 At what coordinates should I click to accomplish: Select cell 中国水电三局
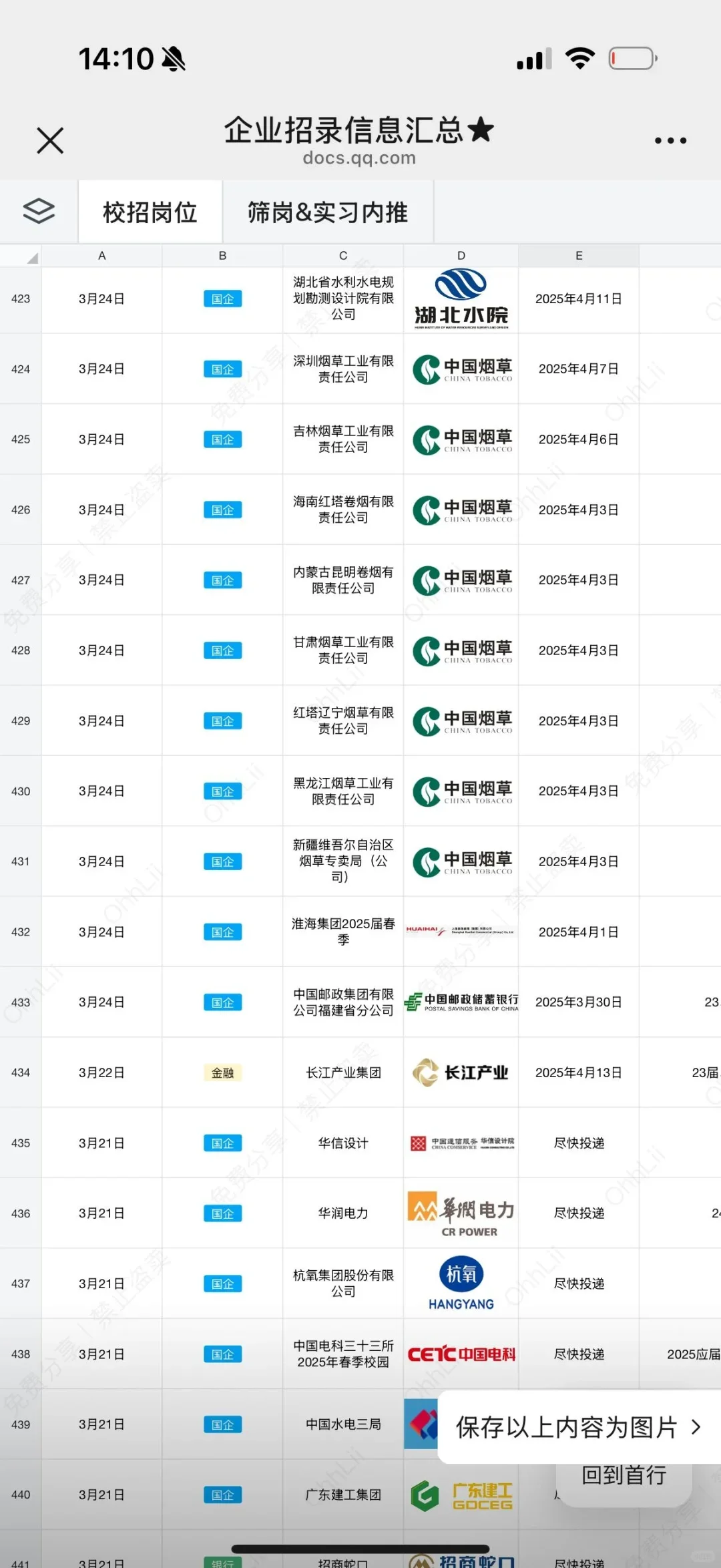(x=343, y=1424)
